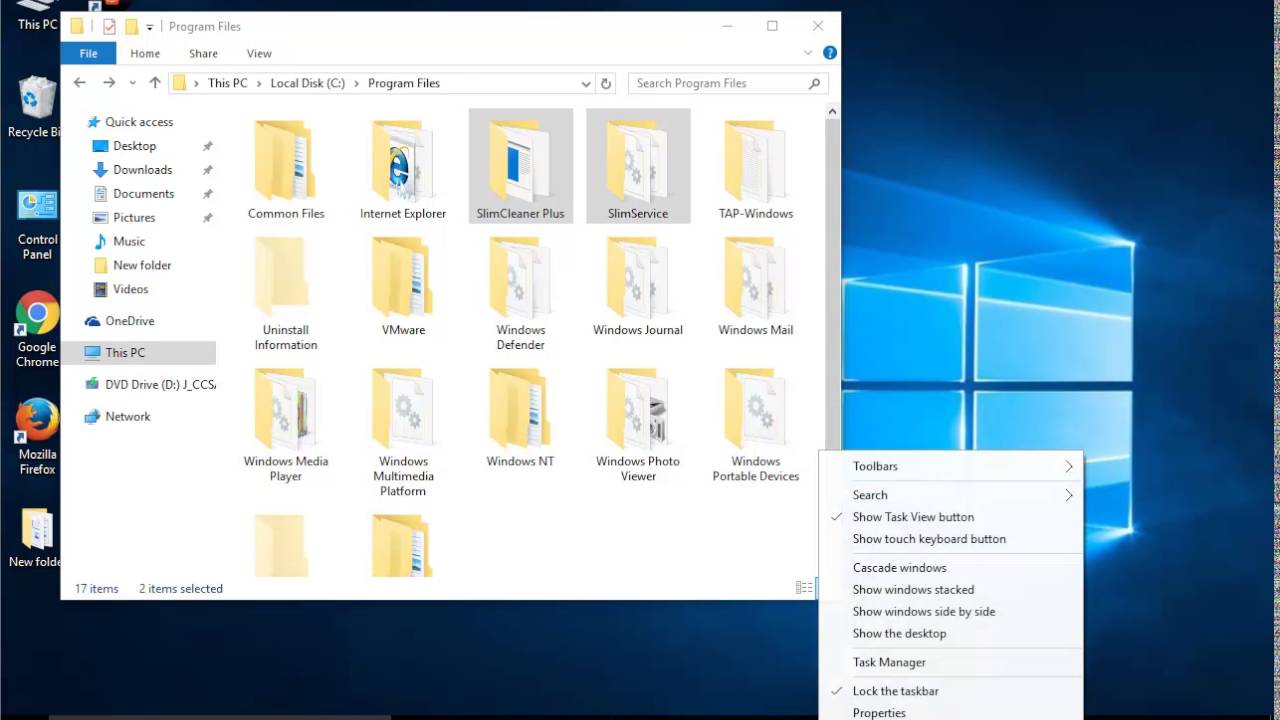This screenshot has width=1280, height=720.
Task: Select the SlimService folder icon
Action: (x=638, y=160)
